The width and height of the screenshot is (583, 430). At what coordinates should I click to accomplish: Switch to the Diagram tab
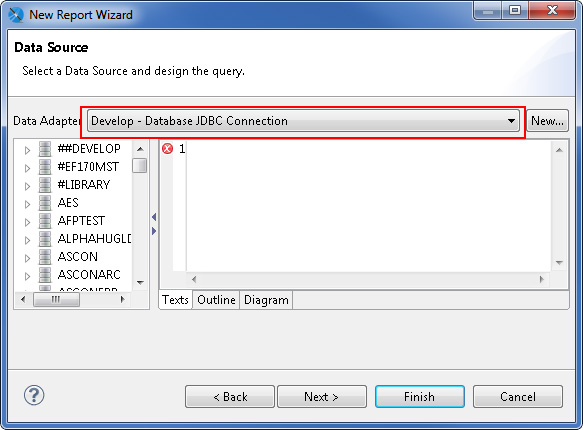[x=266, y=300]
